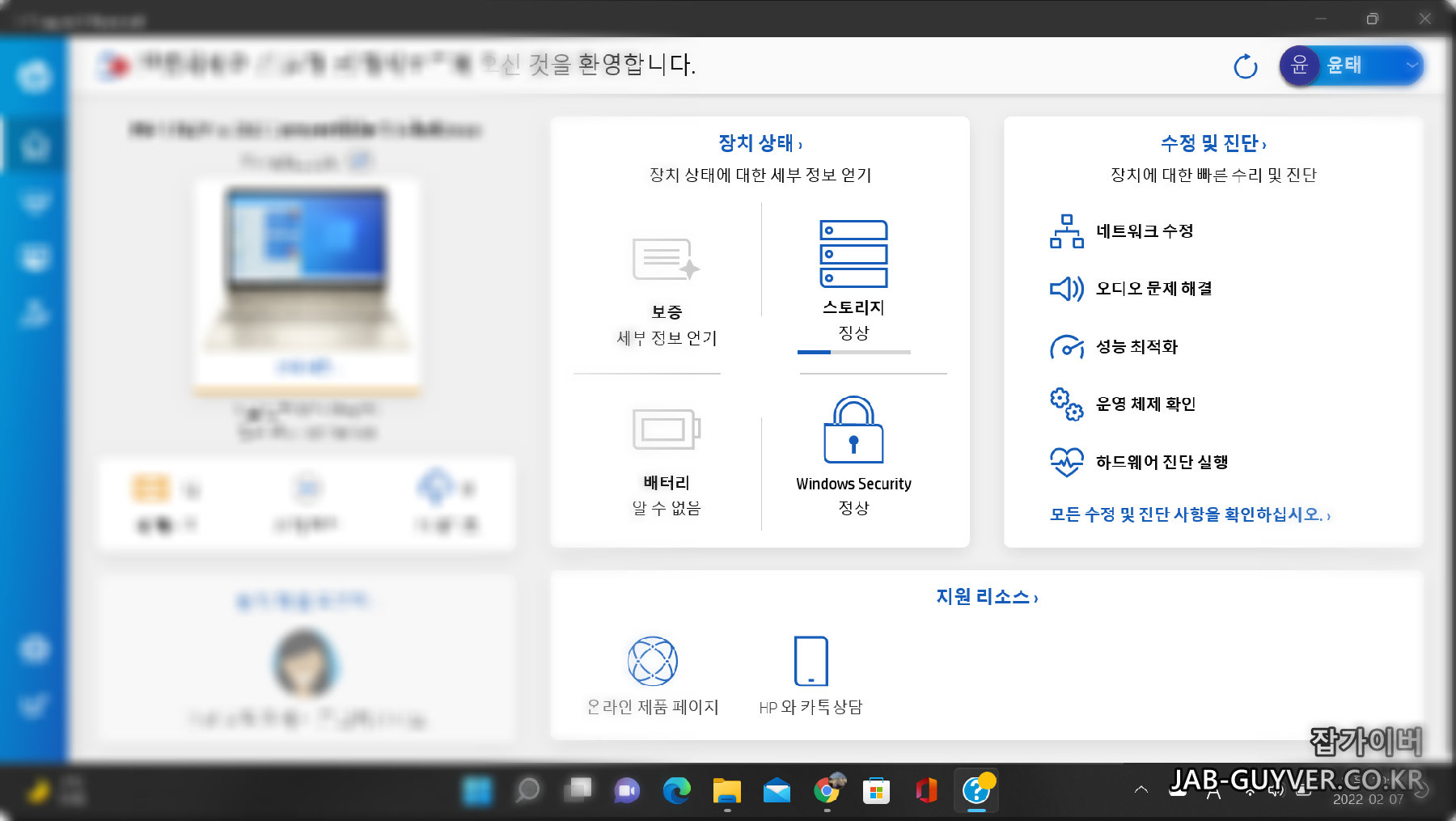Click the refresh icon near the account name
Viewport: 1456px width, 821px height.
click(x=1245, y=66)
